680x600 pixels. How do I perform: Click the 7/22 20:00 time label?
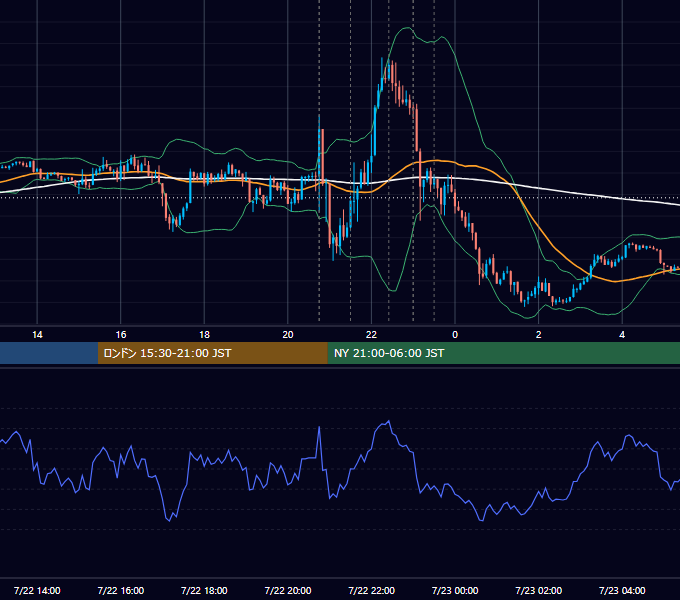288,590
